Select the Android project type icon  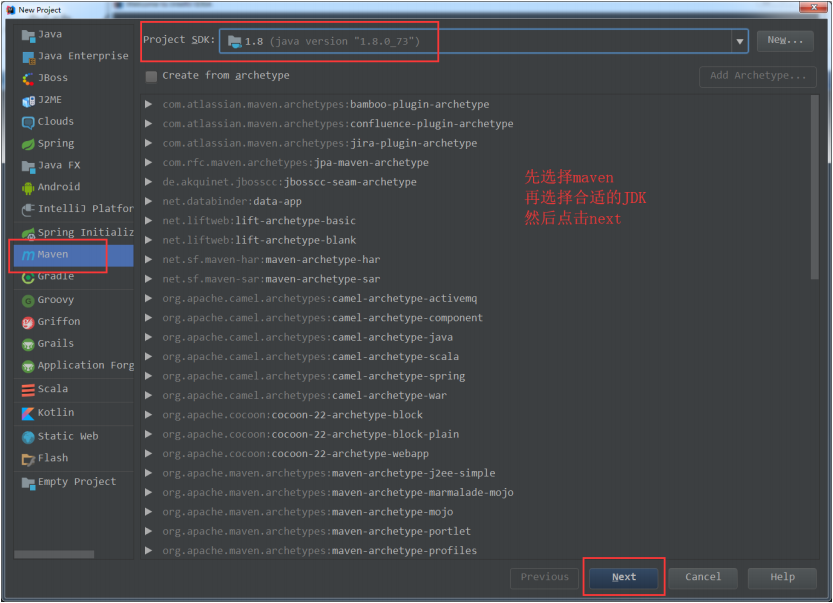point(30,187)
